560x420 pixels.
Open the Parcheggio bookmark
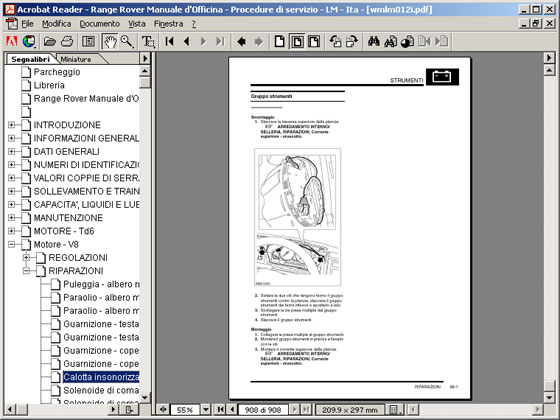(56, 72)
